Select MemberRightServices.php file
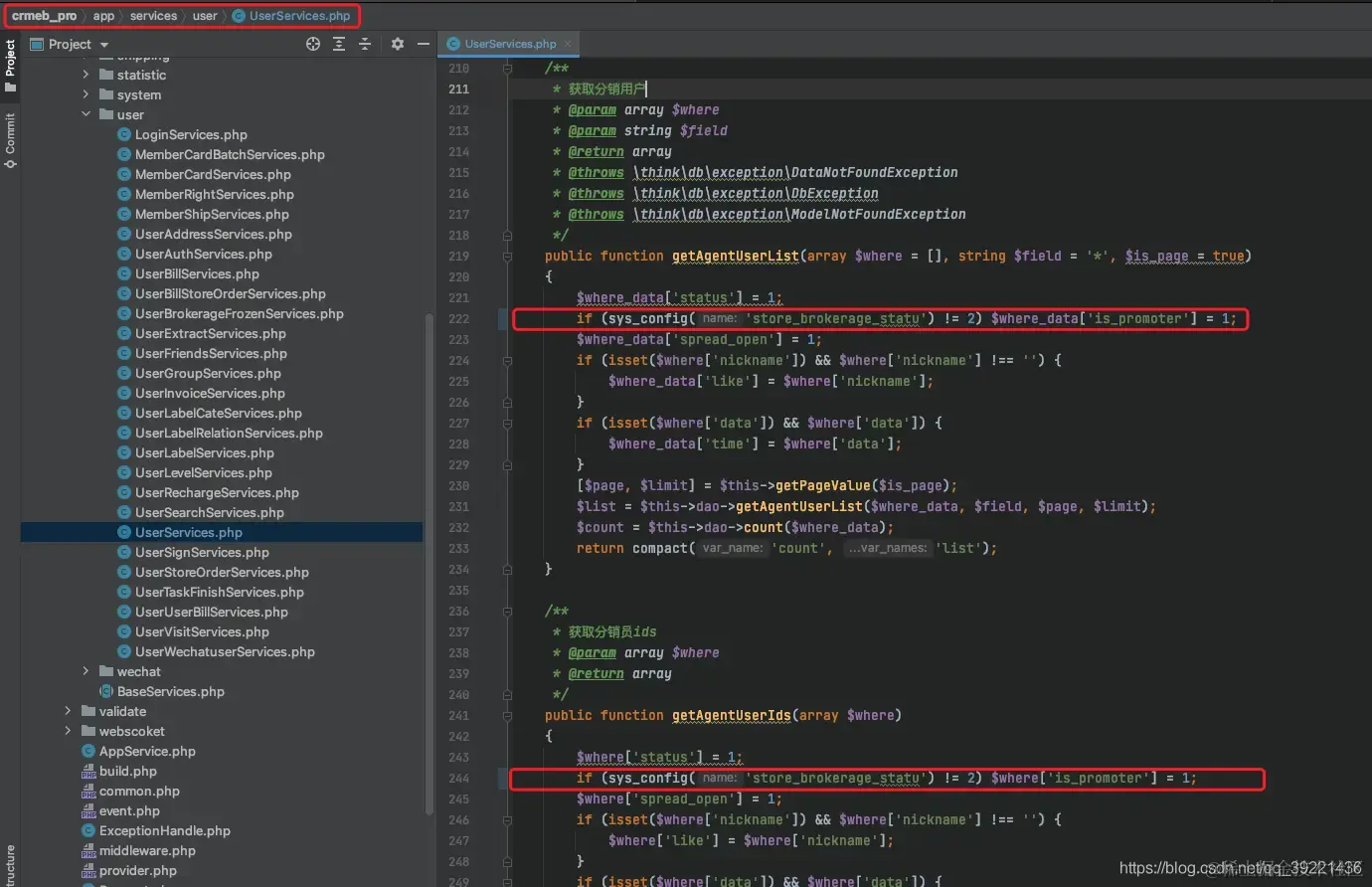Image resolution: width=1372 pixels, height=887 pixels. point(215,194)
